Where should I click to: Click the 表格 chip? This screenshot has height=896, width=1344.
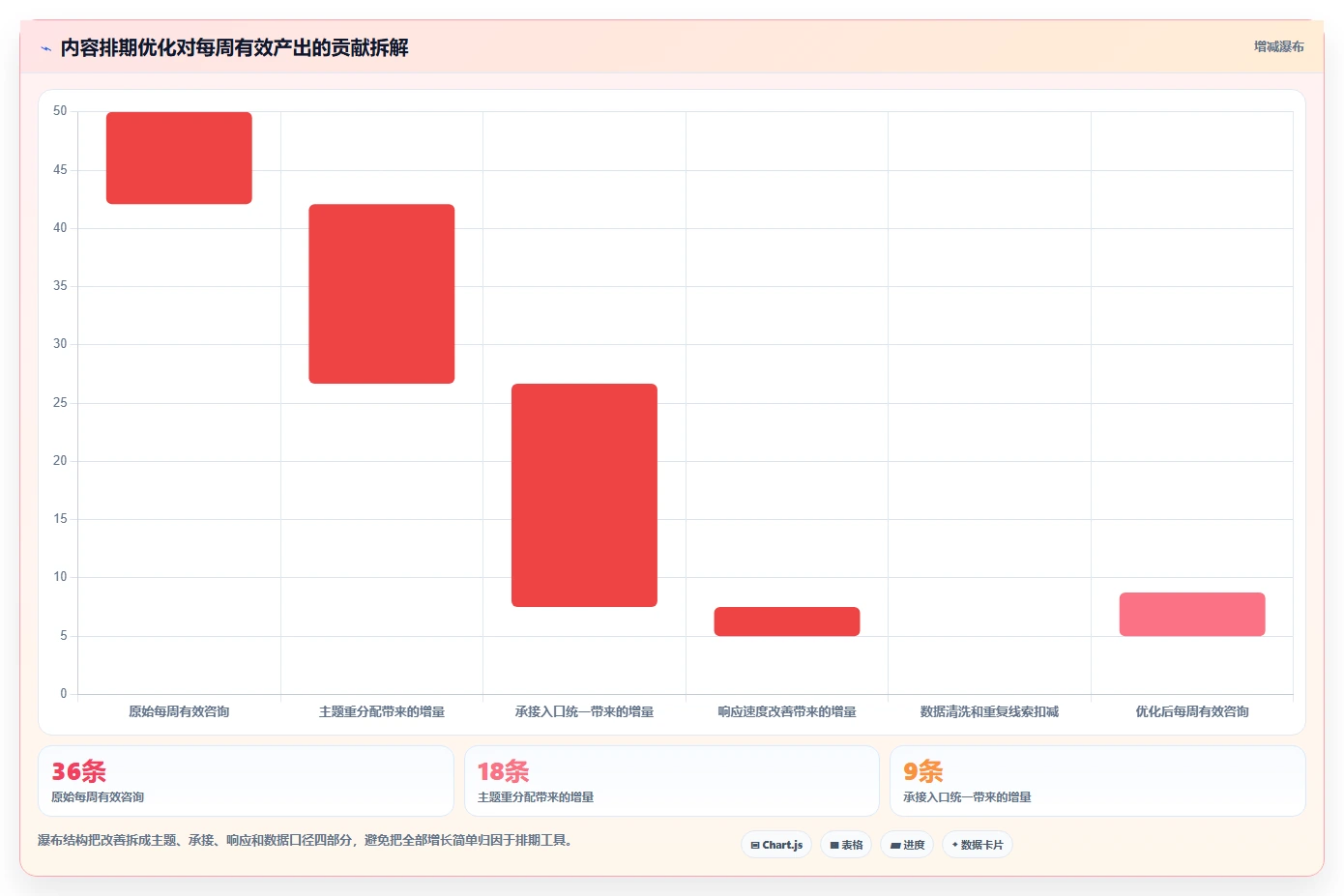(846, 845)
